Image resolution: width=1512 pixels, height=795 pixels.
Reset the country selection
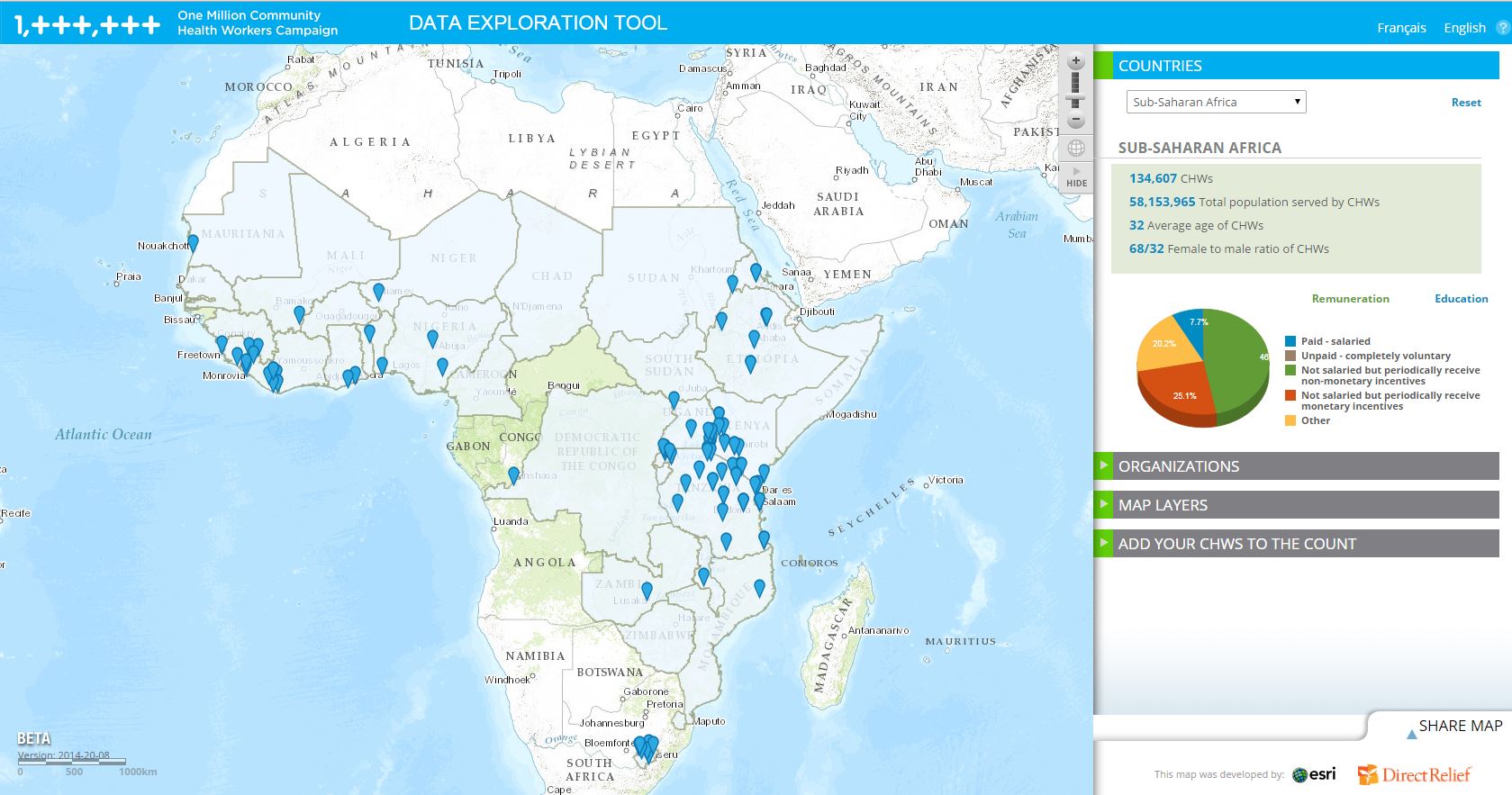(x=1465, y=103)
